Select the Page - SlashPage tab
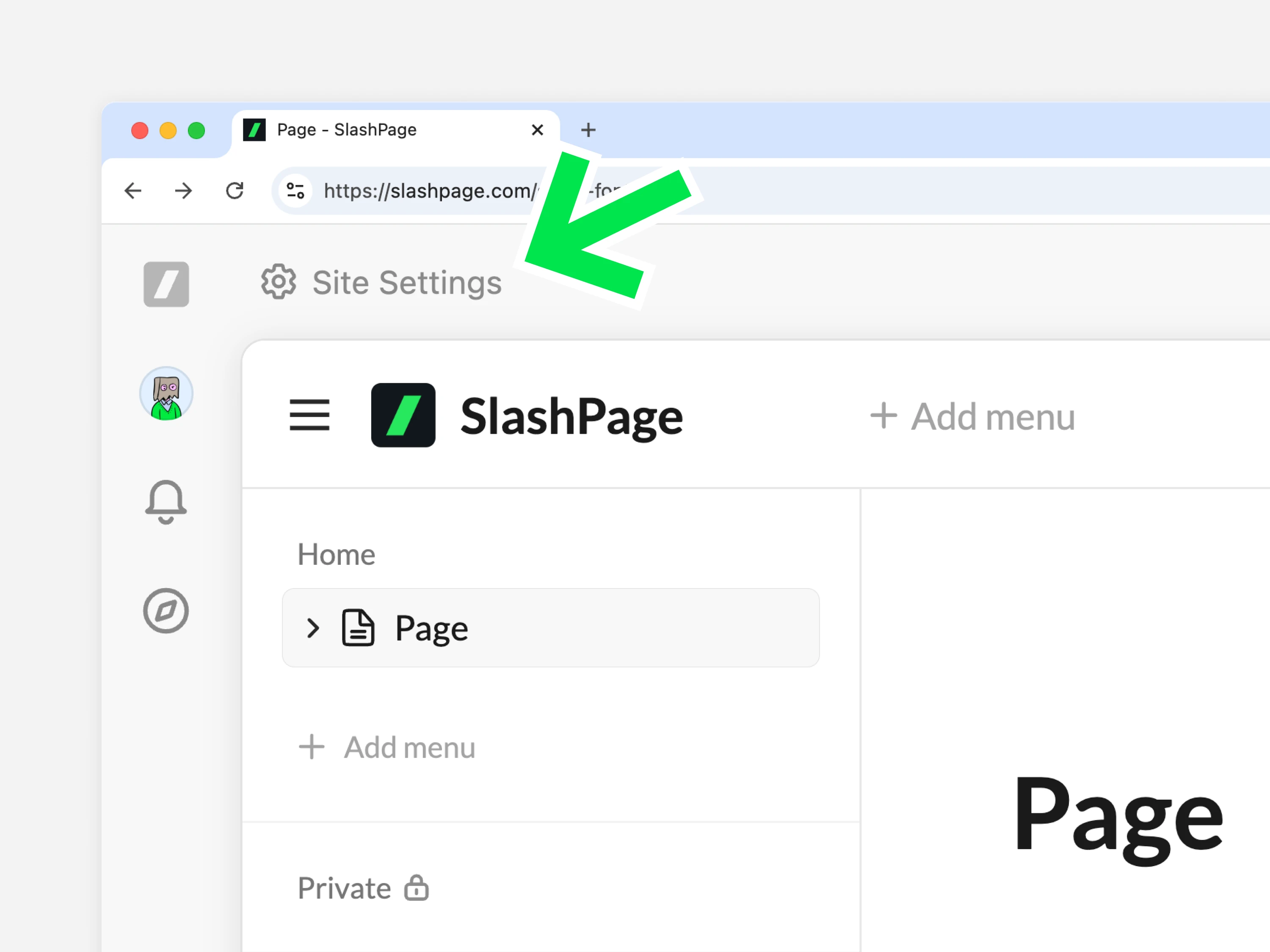Screen dimensions: 1270x952 point(396,130)
